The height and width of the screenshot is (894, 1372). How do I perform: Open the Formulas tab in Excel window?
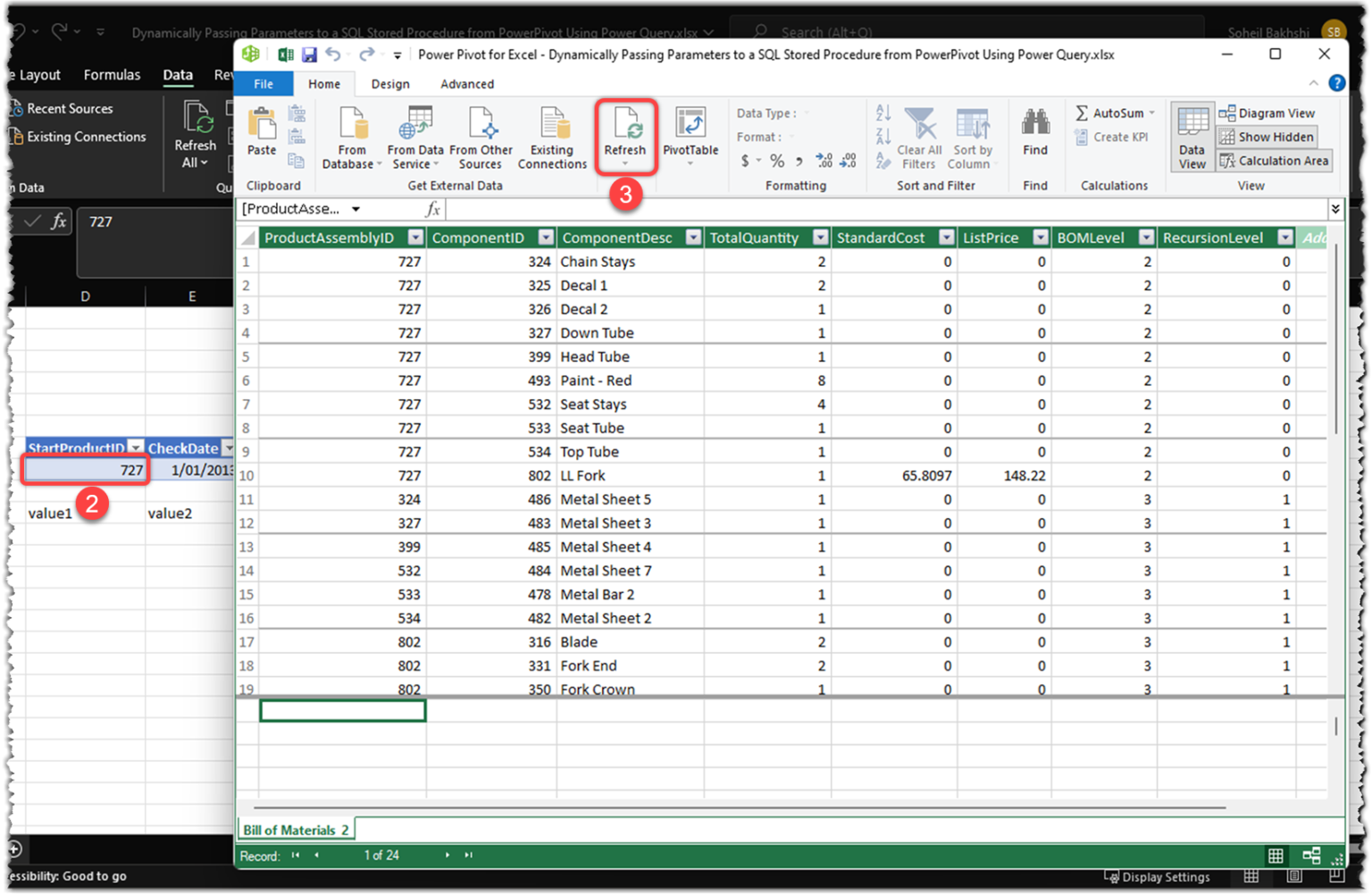112,75
